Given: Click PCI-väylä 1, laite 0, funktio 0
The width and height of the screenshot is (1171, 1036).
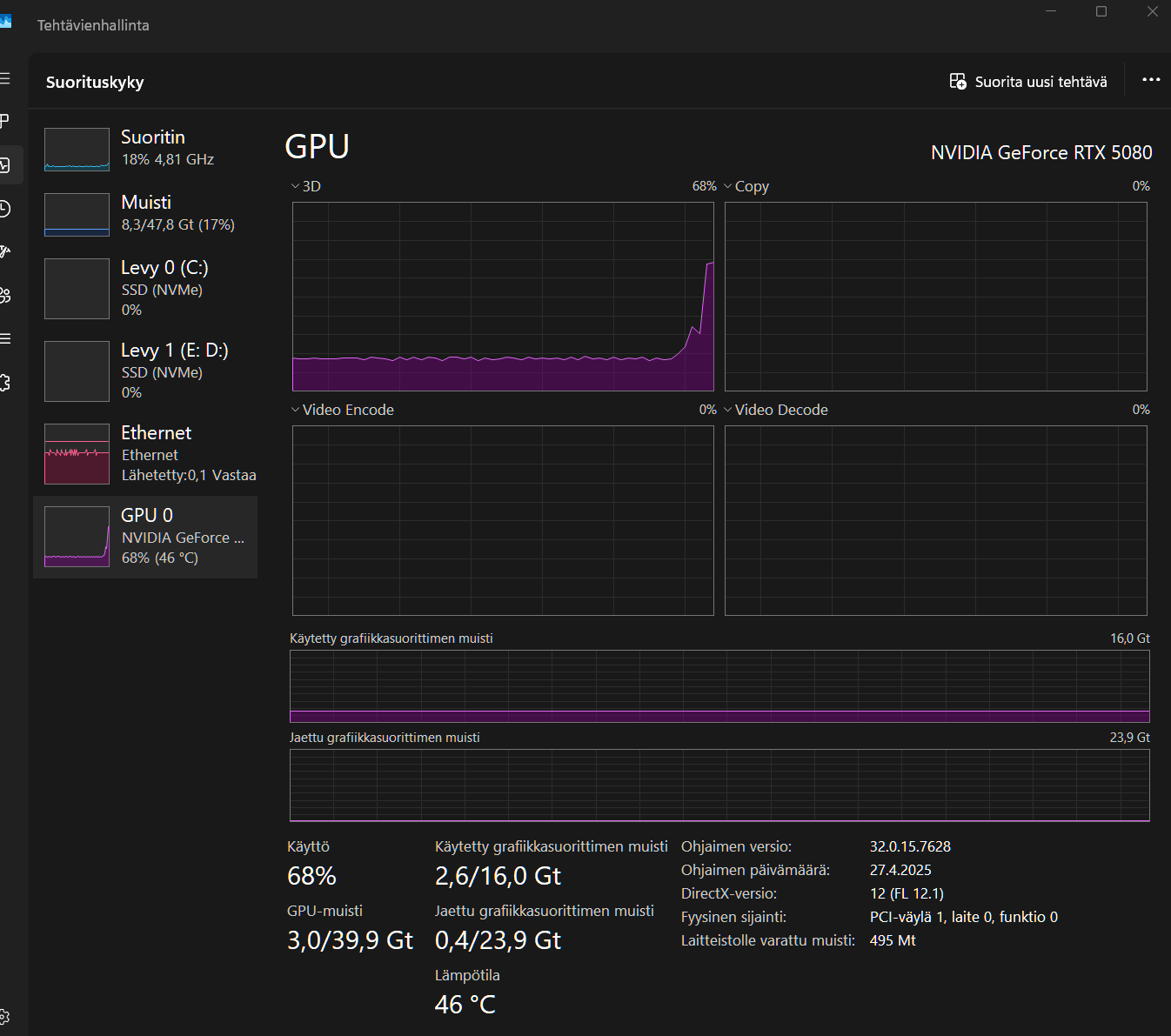Looking at the screenshot, I should click(x=964, y=917).
